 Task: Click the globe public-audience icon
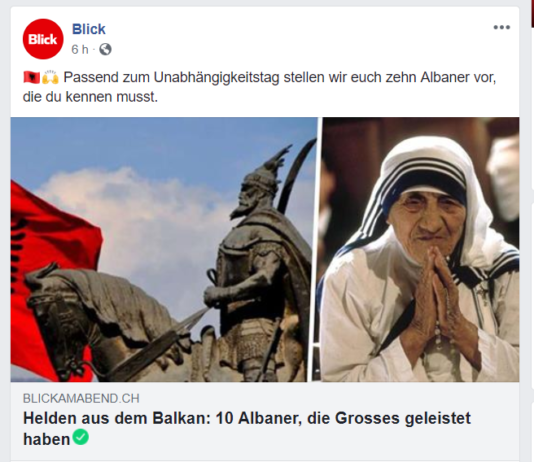[x=105, y=49]
